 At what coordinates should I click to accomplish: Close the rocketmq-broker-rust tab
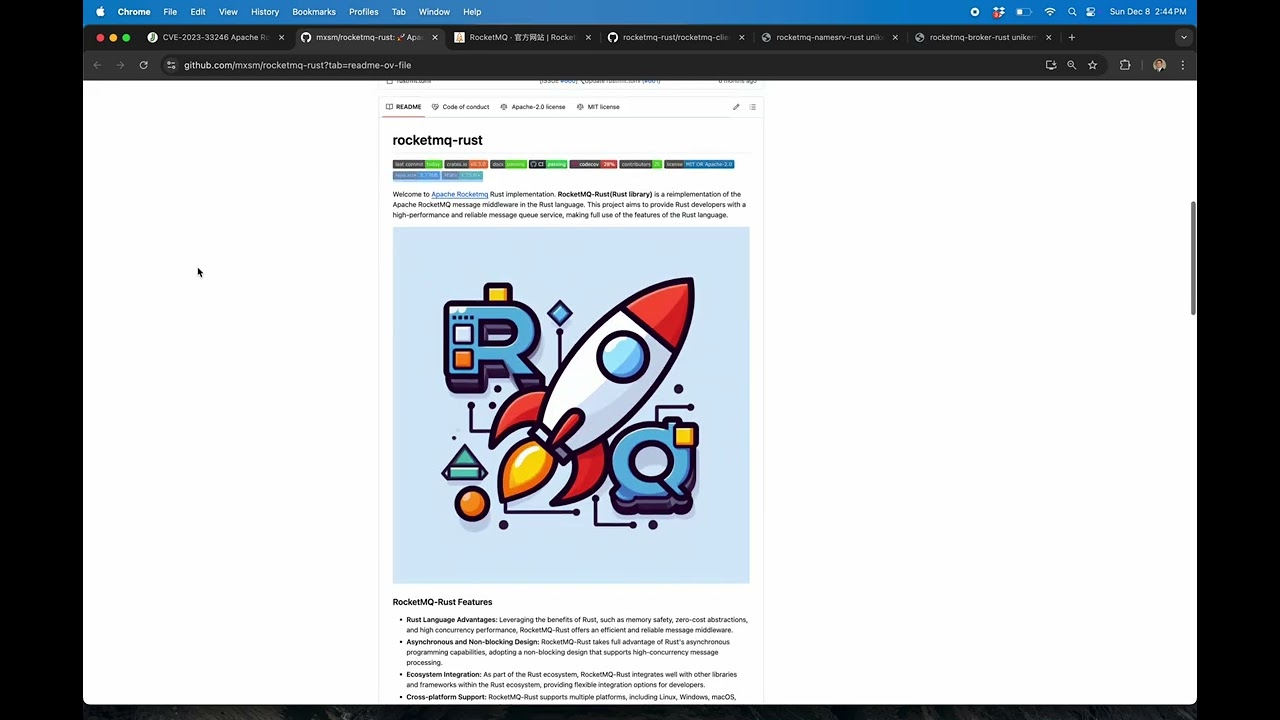(x=1048, y=37)
